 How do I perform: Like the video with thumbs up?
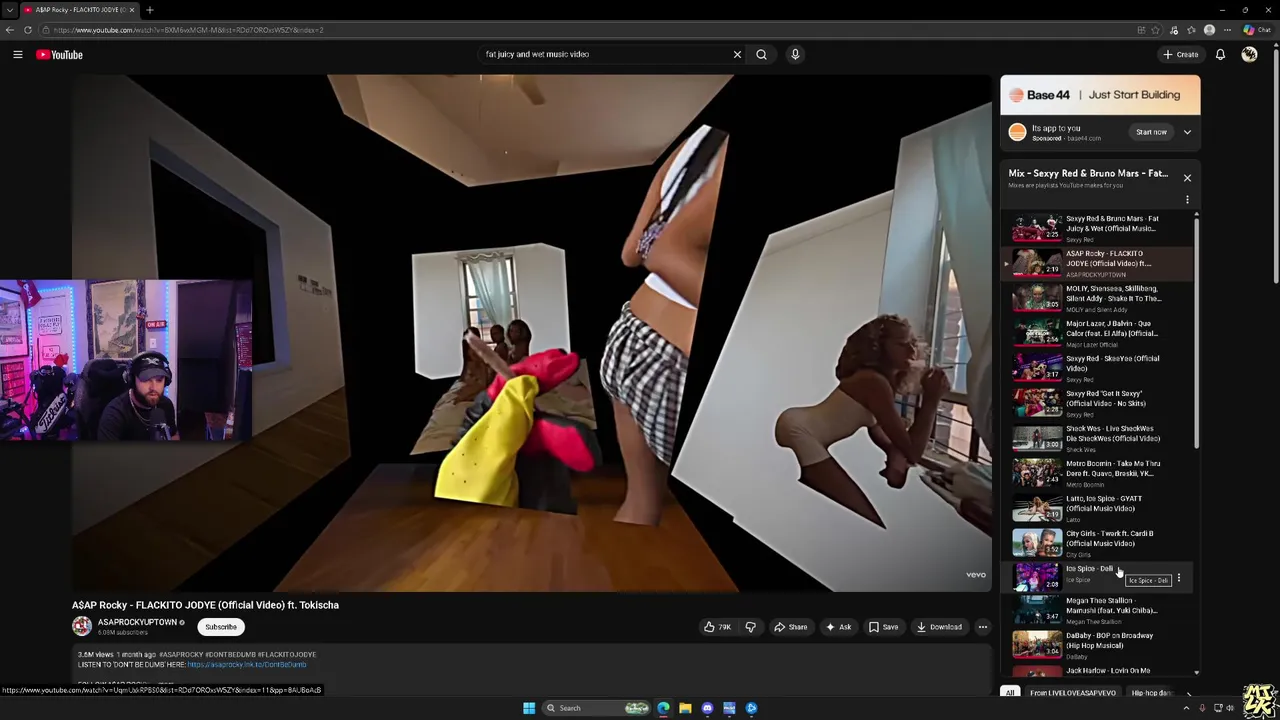click(x=717, y=627)
